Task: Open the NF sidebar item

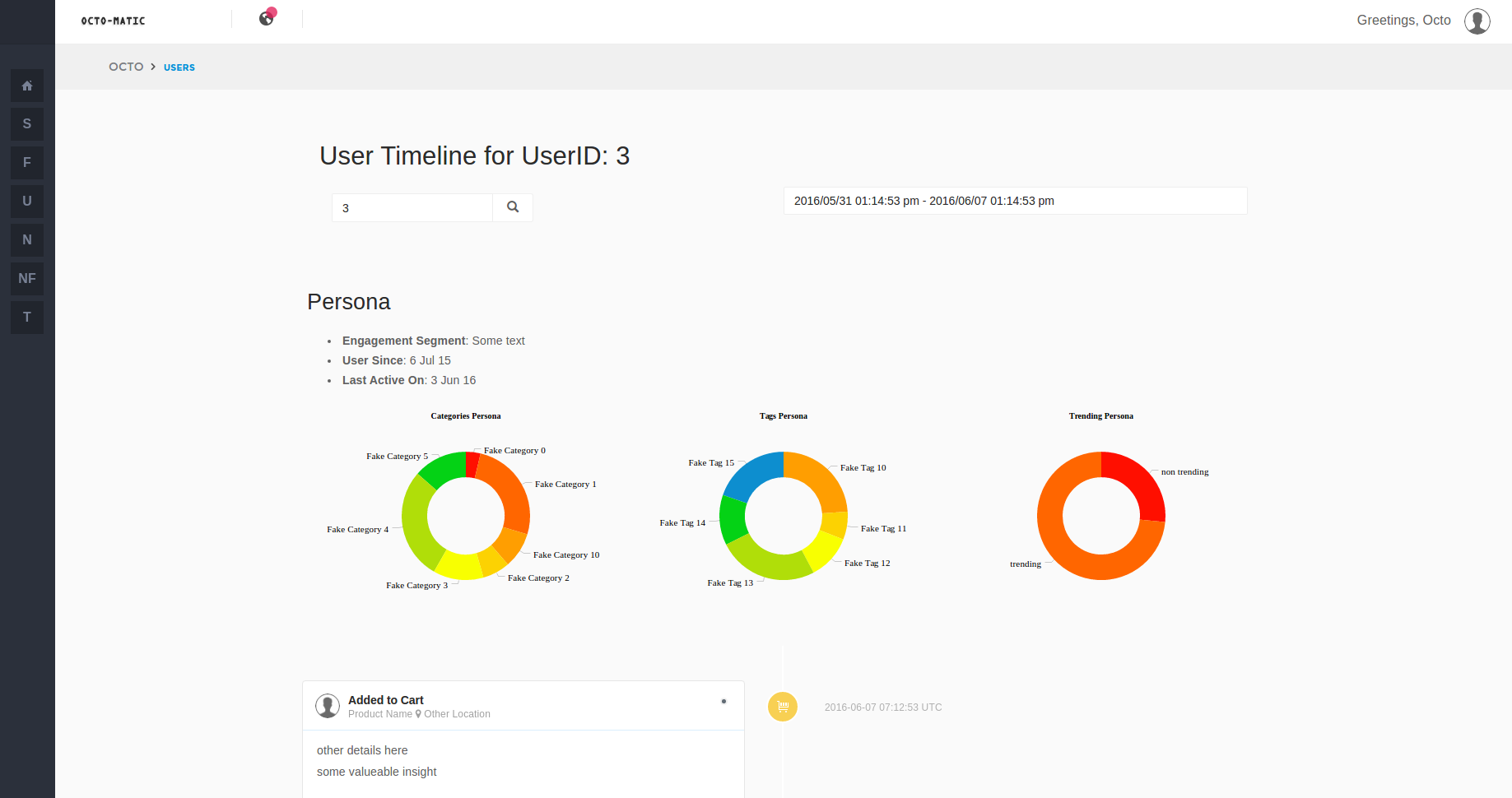Action: click(27, 279)
